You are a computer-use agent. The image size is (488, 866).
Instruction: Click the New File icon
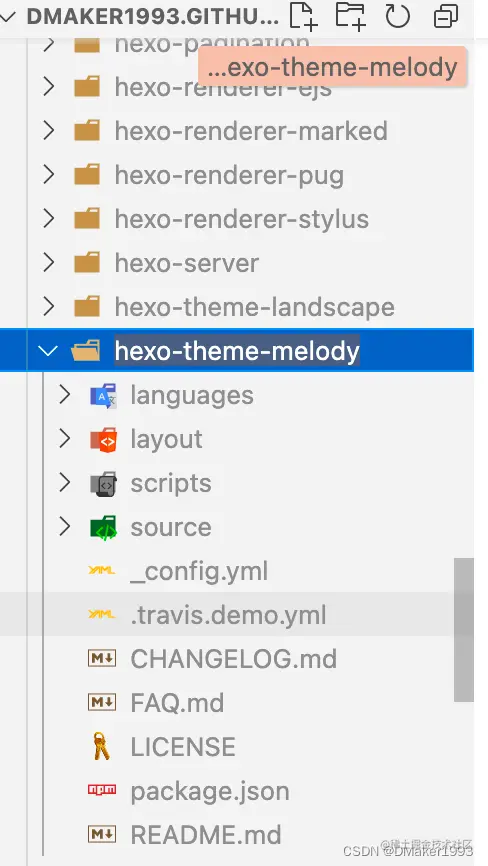[x=303, y=15]
